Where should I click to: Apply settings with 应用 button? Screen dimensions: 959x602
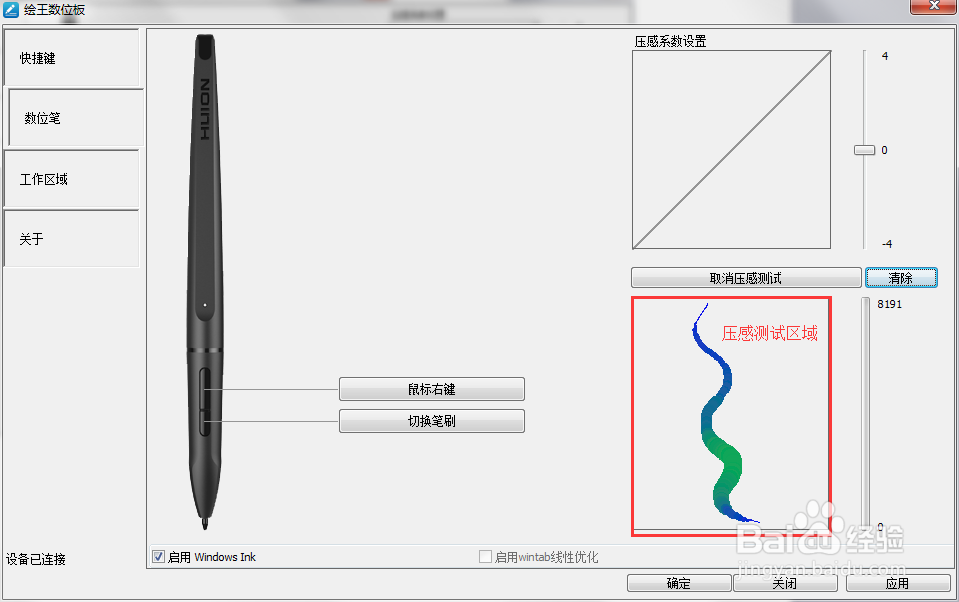click(x=898, y=583)
